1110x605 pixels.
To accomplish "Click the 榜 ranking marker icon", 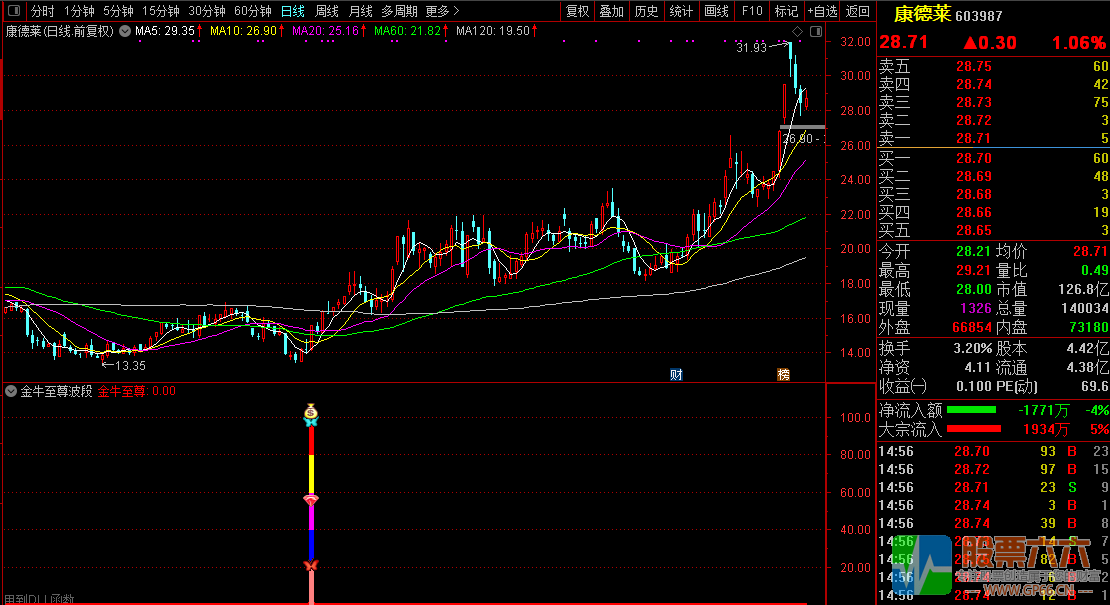I will (x=783, y=375).
